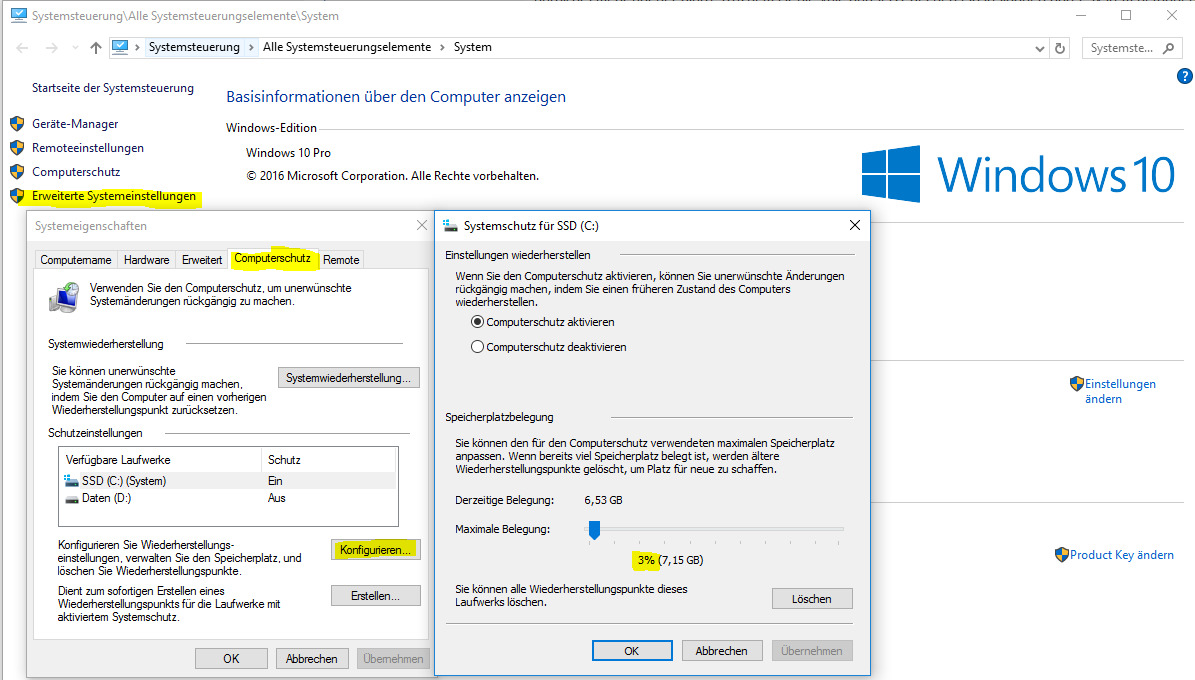Click the computer icon in address bar
The image size is (1195, 680).
[120, 47]
